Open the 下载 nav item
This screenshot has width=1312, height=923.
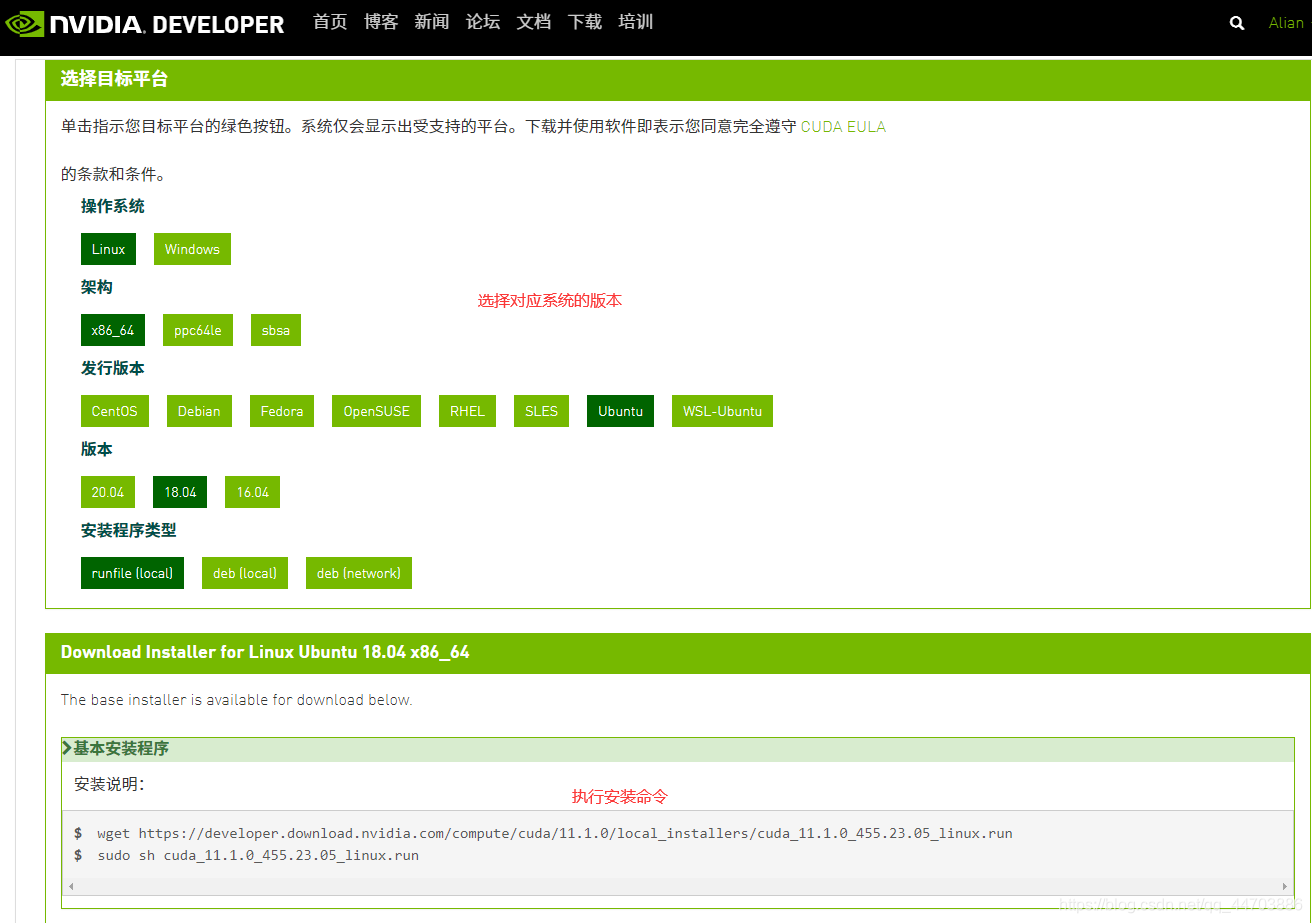[585, 22]
